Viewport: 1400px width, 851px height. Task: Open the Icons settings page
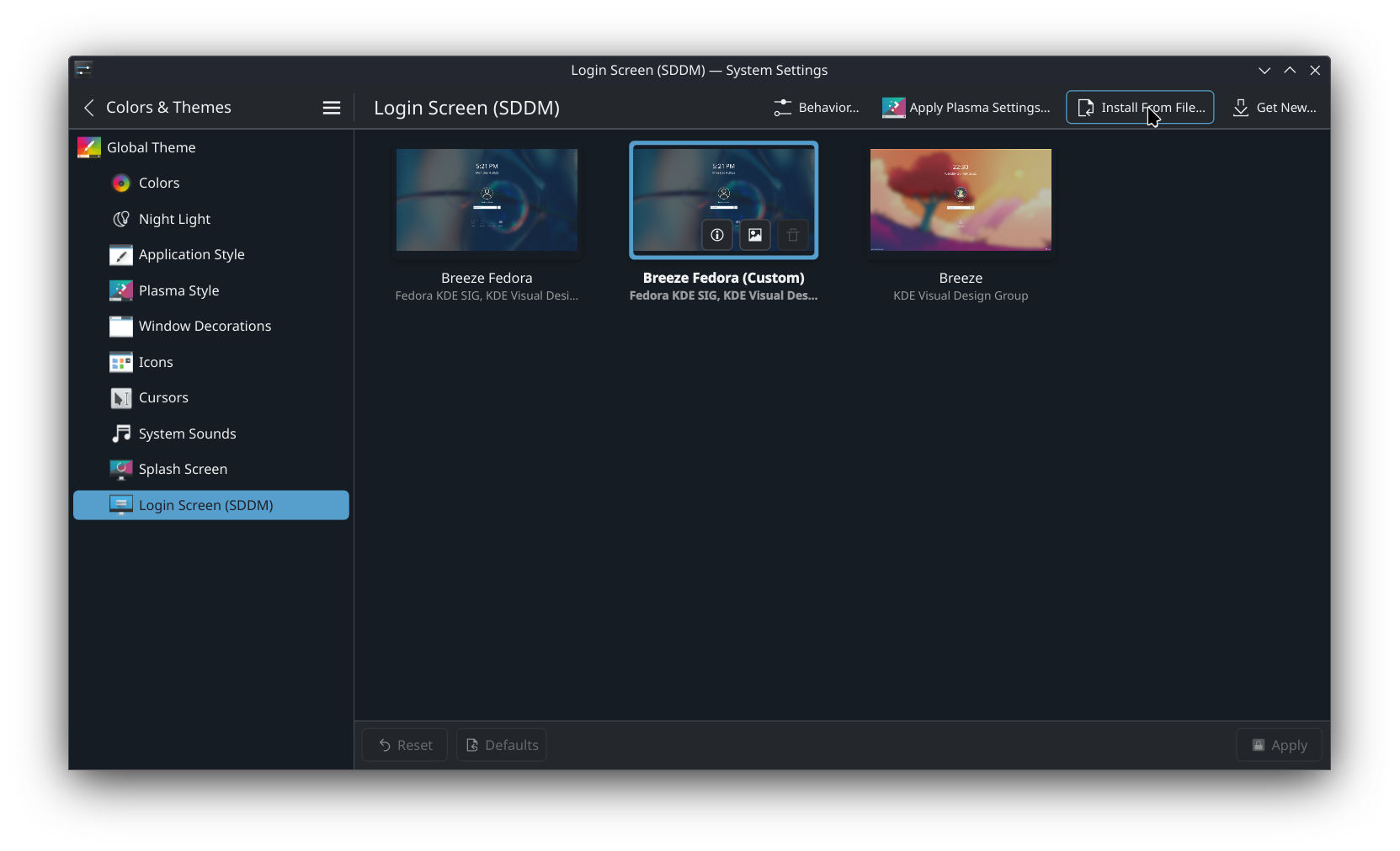211,362
